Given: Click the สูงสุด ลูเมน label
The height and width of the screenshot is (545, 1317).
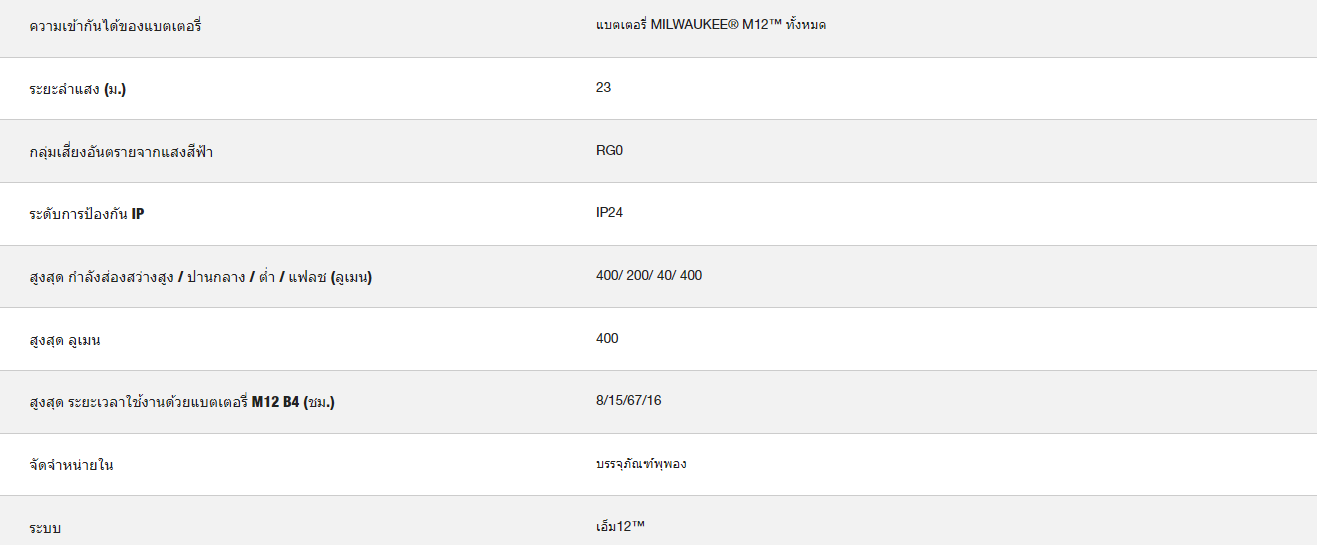Looking at the screenshot, I should 65,340.
